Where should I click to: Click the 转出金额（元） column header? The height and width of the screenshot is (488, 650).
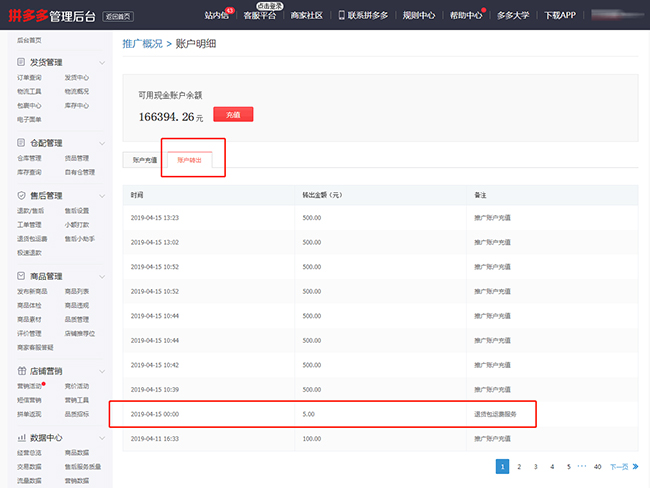pyautogui.click(x=322, y=195)
